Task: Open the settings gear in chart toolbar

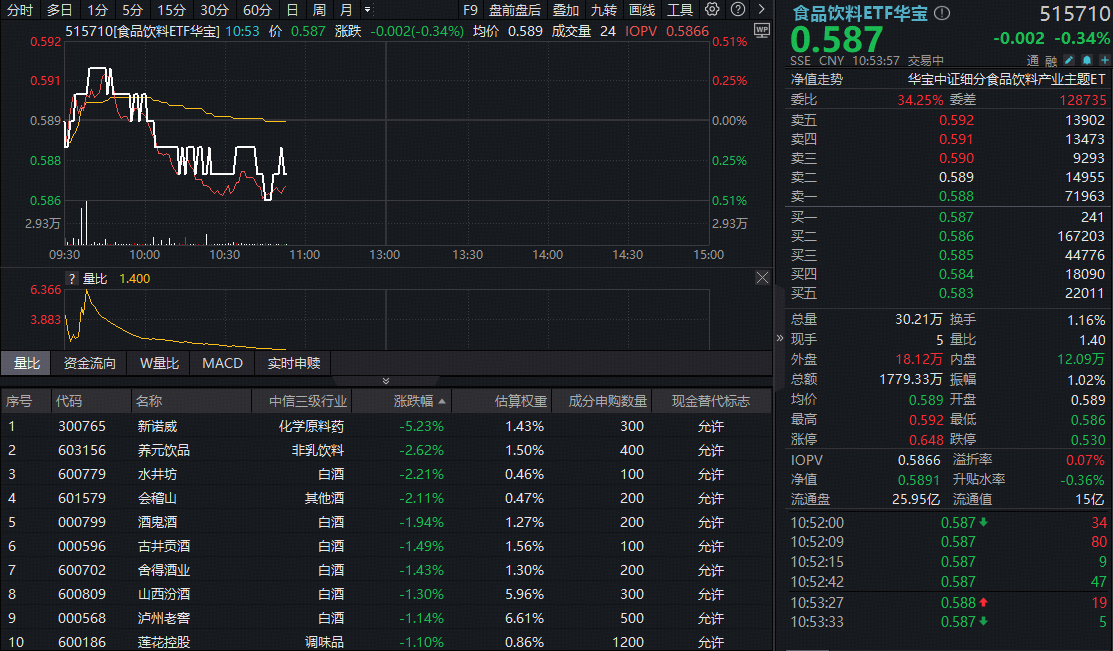Action: (712, 10)
